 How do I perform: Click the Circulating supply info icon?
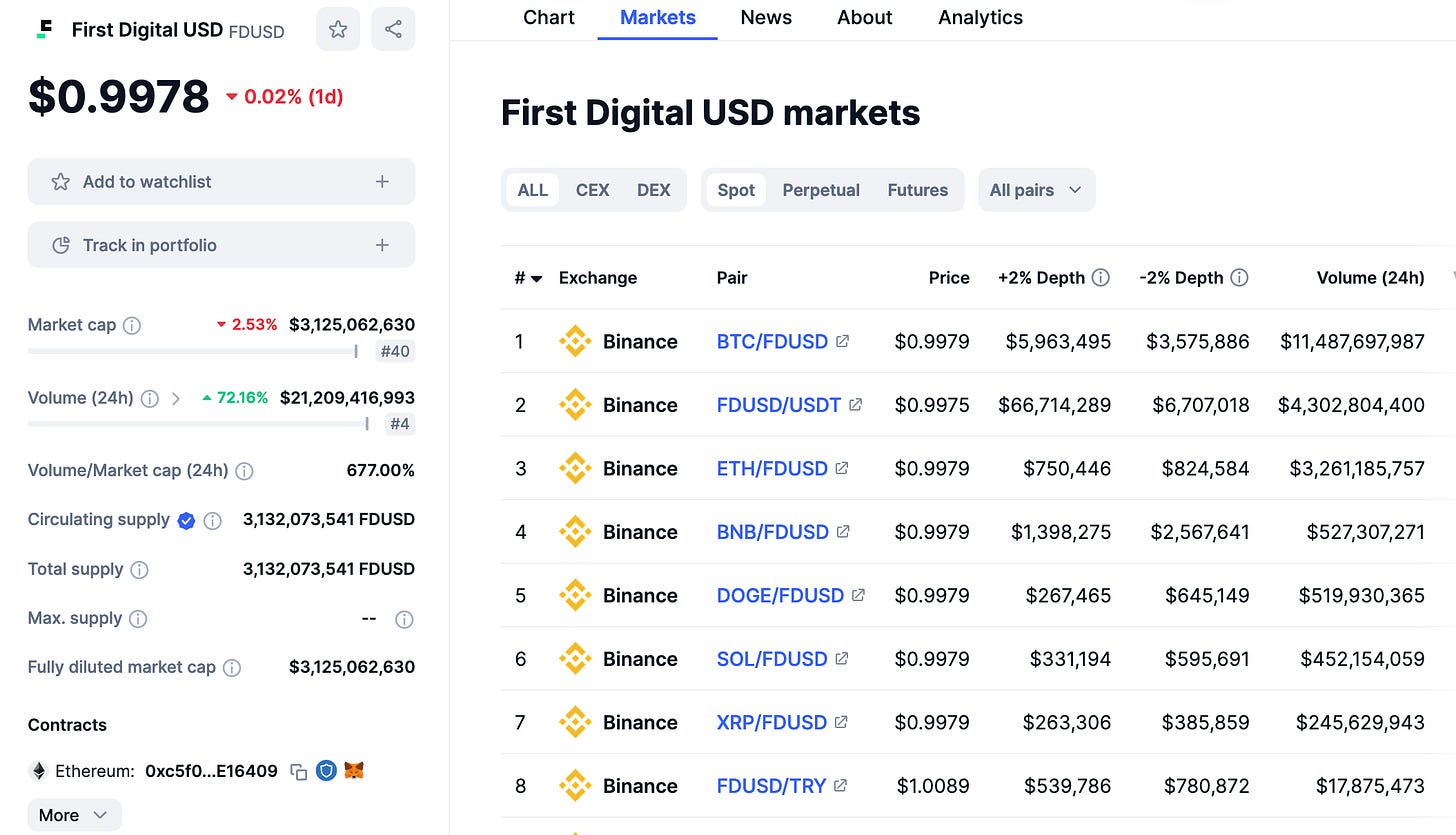[x=212, y=520]
